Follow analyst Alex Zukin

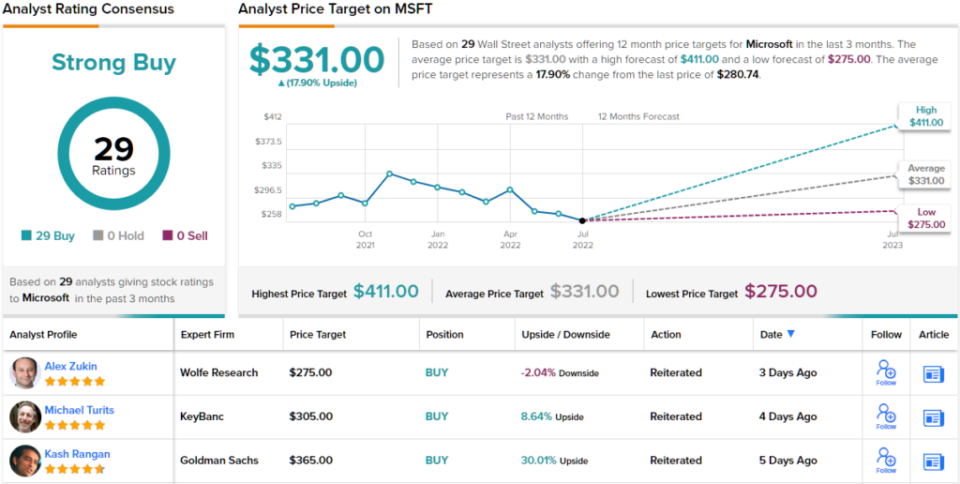point(885,372)
